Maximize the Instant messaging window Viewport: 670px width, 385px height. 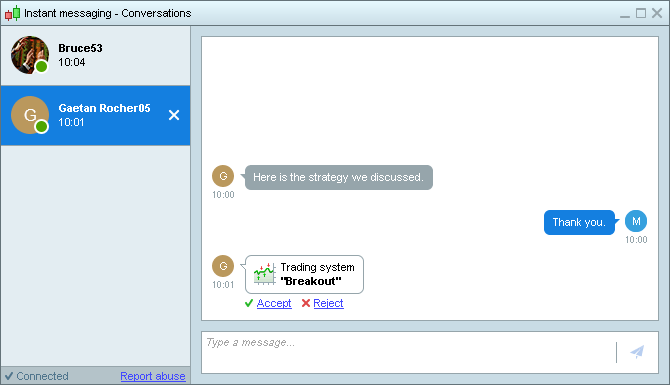click(641, 13)
